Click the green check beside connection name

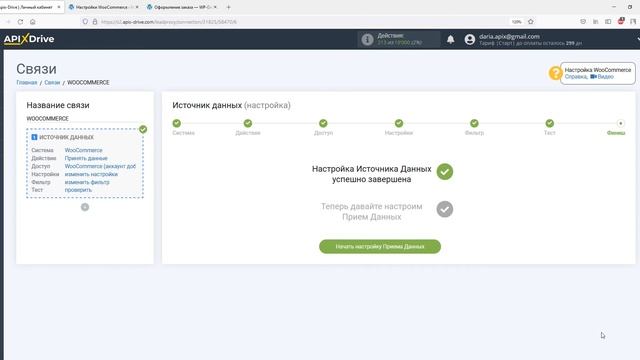tap(143, 129)
